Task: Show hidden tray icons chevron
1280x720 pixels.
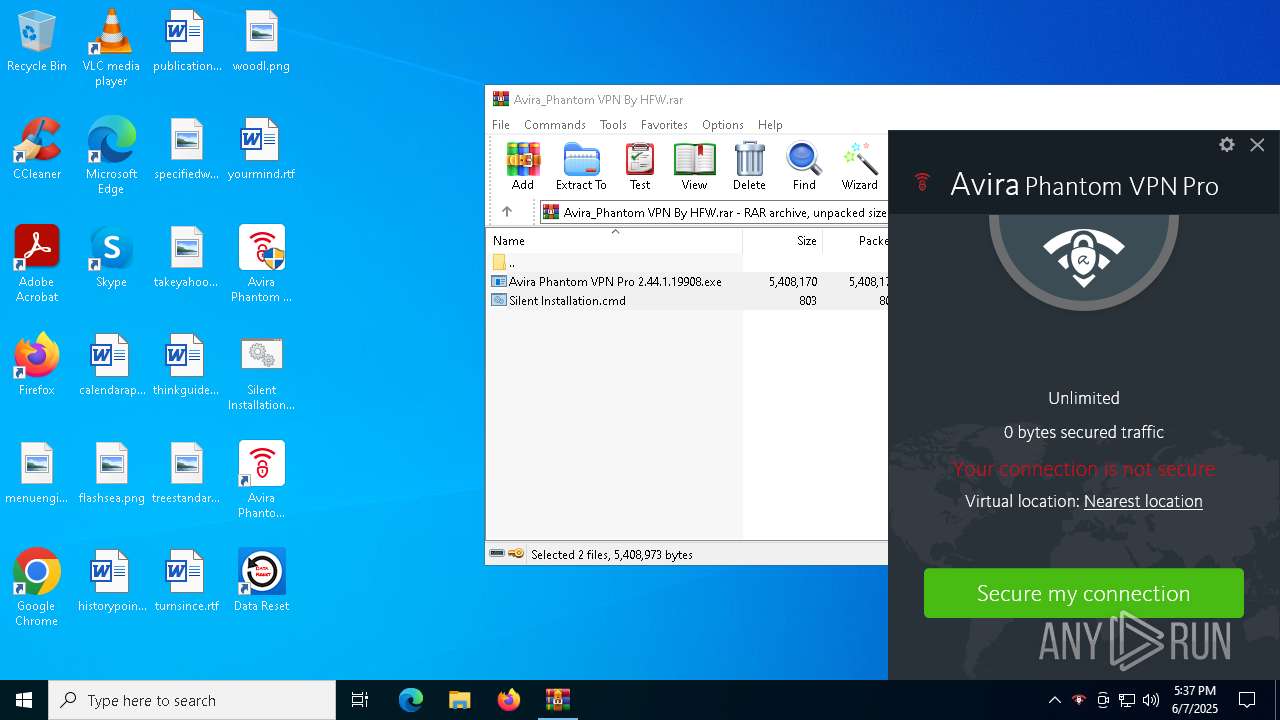Action: (1054, 700)
